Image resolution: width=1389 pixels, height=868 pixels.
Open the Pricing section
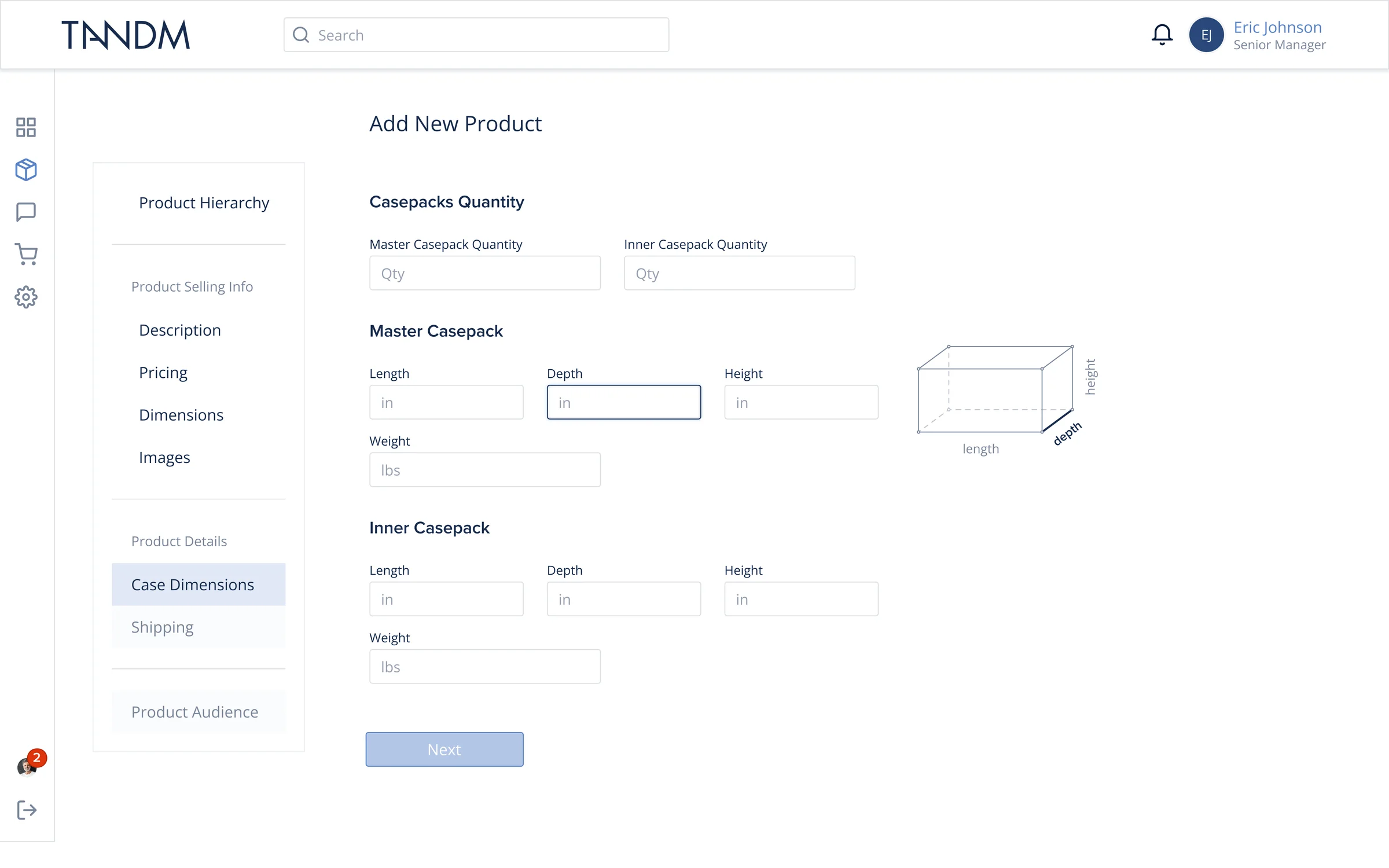coord(163,372)
